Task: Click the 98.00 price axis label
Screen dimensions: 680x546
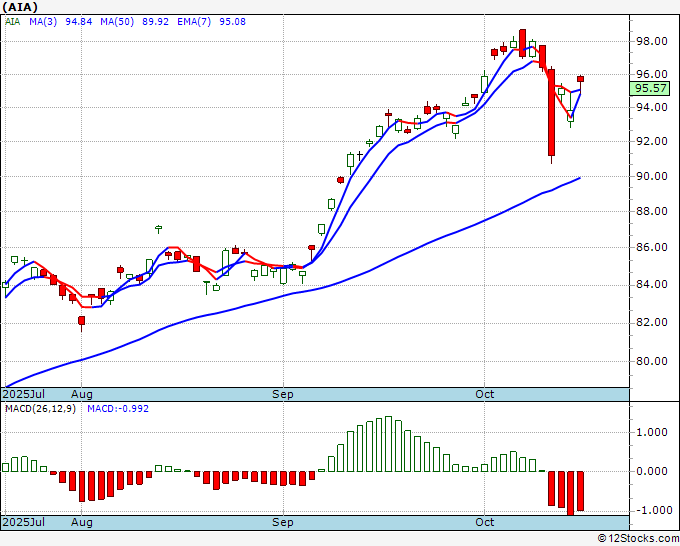Action: click(x=651, y=42)
